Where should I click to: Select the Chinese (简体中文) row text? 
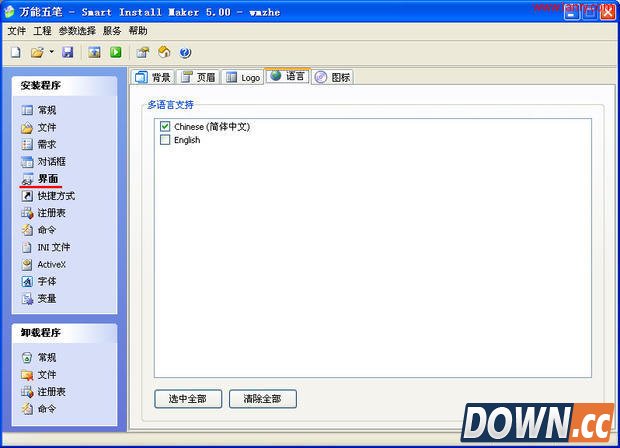click(x=212, y=127)
